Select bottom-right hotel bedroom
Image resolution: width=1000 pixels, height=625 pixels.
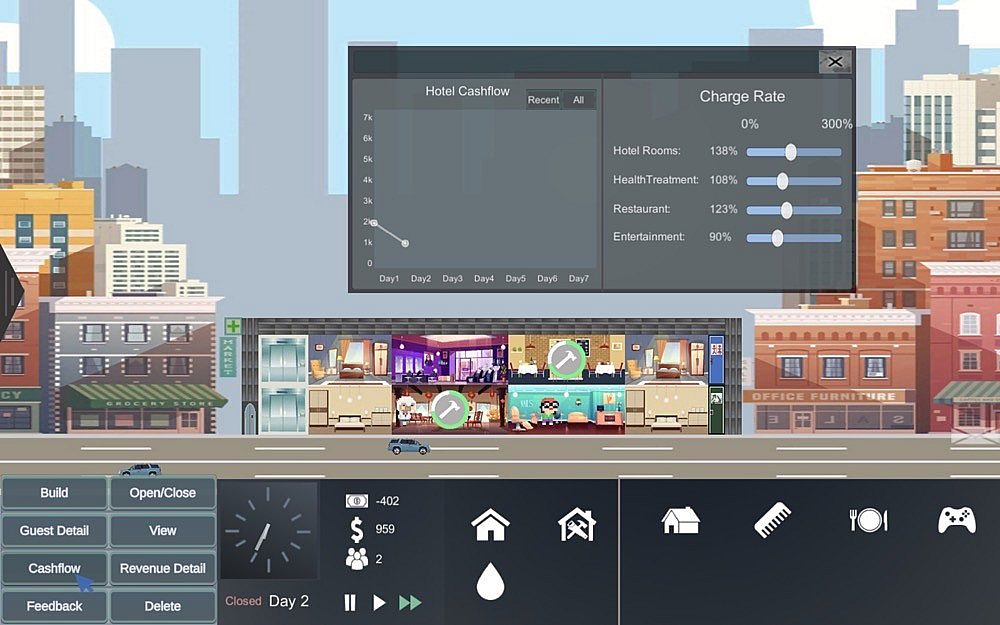coord(666,409)
